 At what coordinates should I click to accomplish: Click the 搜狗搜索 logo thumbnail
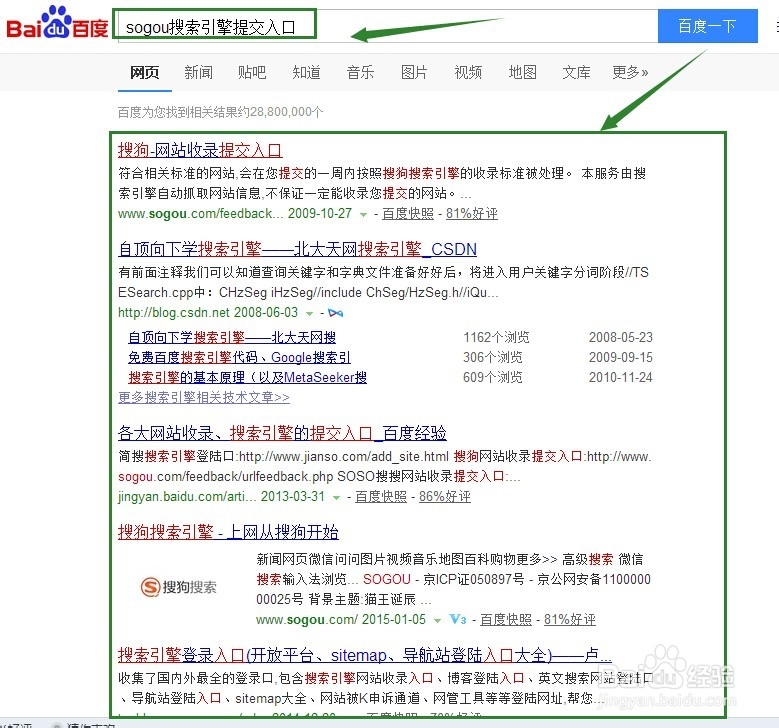(178, 587)
